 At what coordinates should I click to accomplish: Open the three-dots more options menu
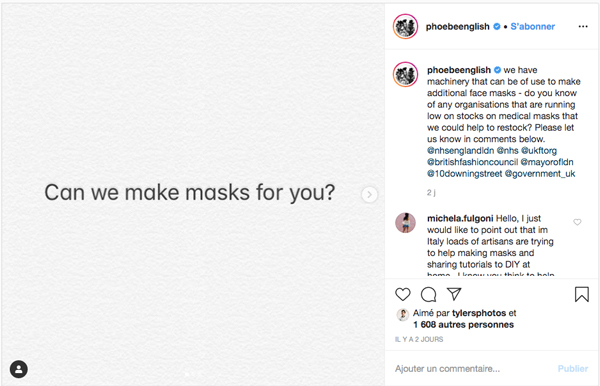point(583,26)
